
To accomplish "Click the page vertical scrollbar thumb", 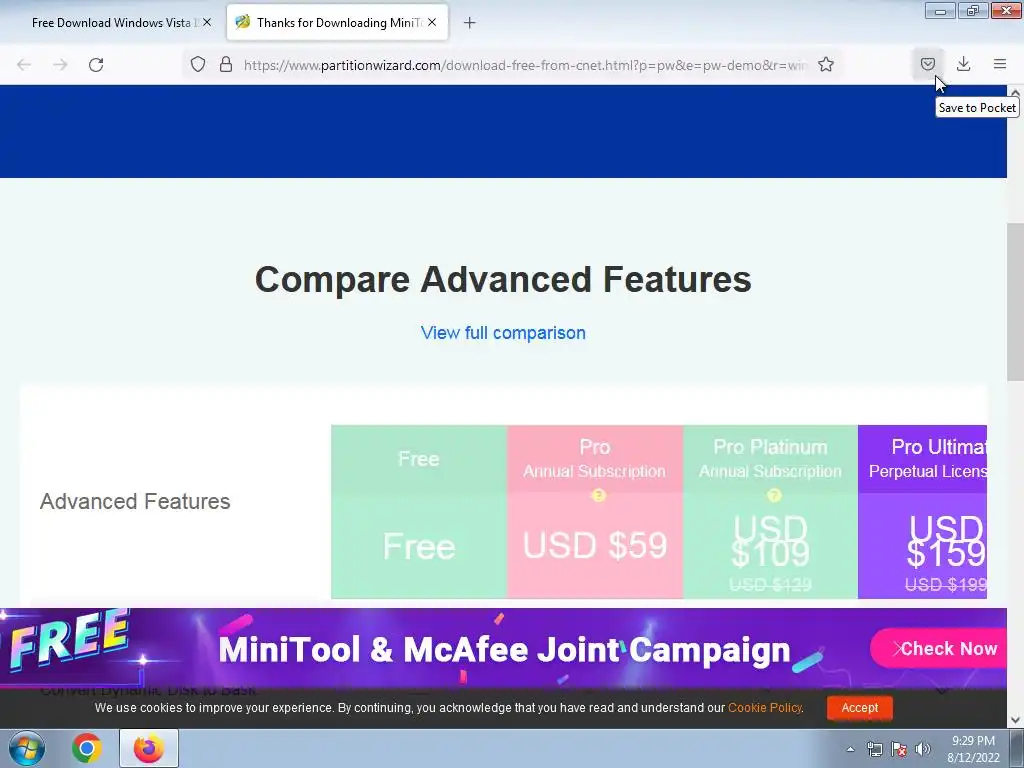I will (x=1015, y=302).
